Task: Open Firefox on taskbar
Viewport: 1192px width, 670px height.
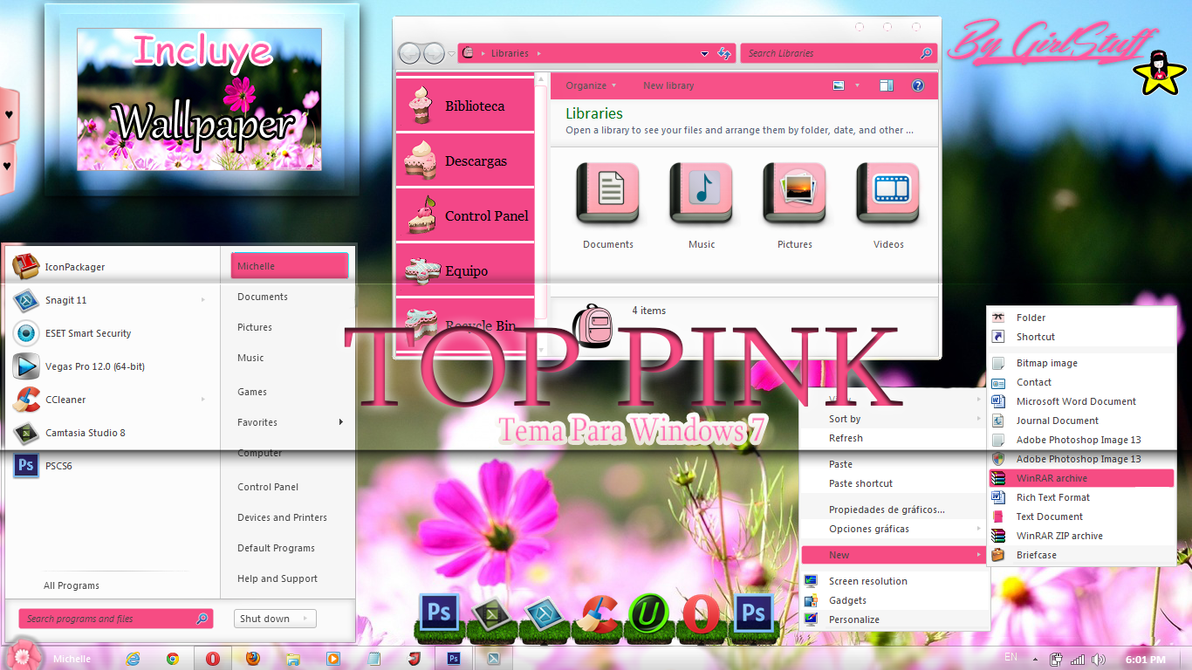Action: tap(253, 659)
